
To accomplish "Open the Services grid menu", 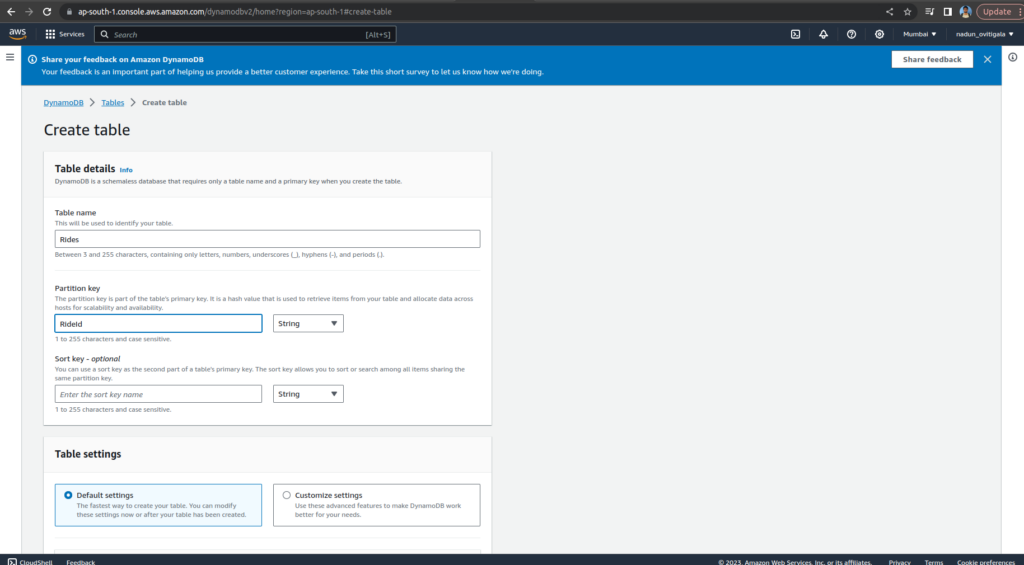I will (x=65, y=34).
